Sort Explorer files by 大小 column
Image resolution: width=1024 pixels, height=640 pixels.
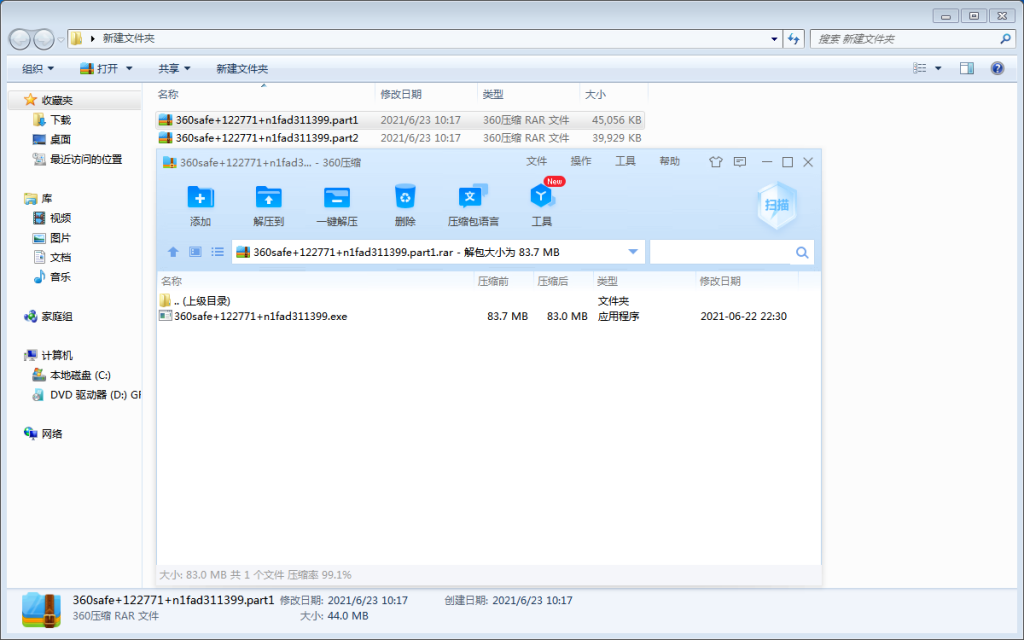point(614,95)
